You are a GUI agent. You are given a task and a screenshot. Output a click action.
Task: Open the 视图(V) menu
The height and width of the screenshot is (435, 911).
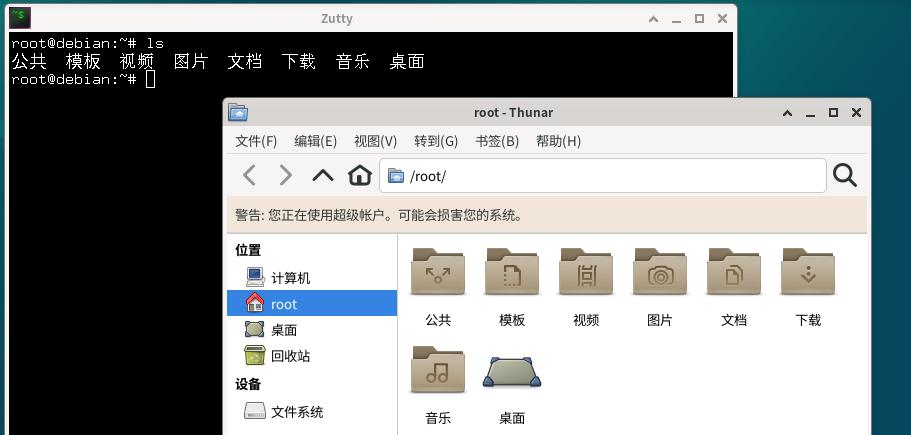tap(375, 141)
